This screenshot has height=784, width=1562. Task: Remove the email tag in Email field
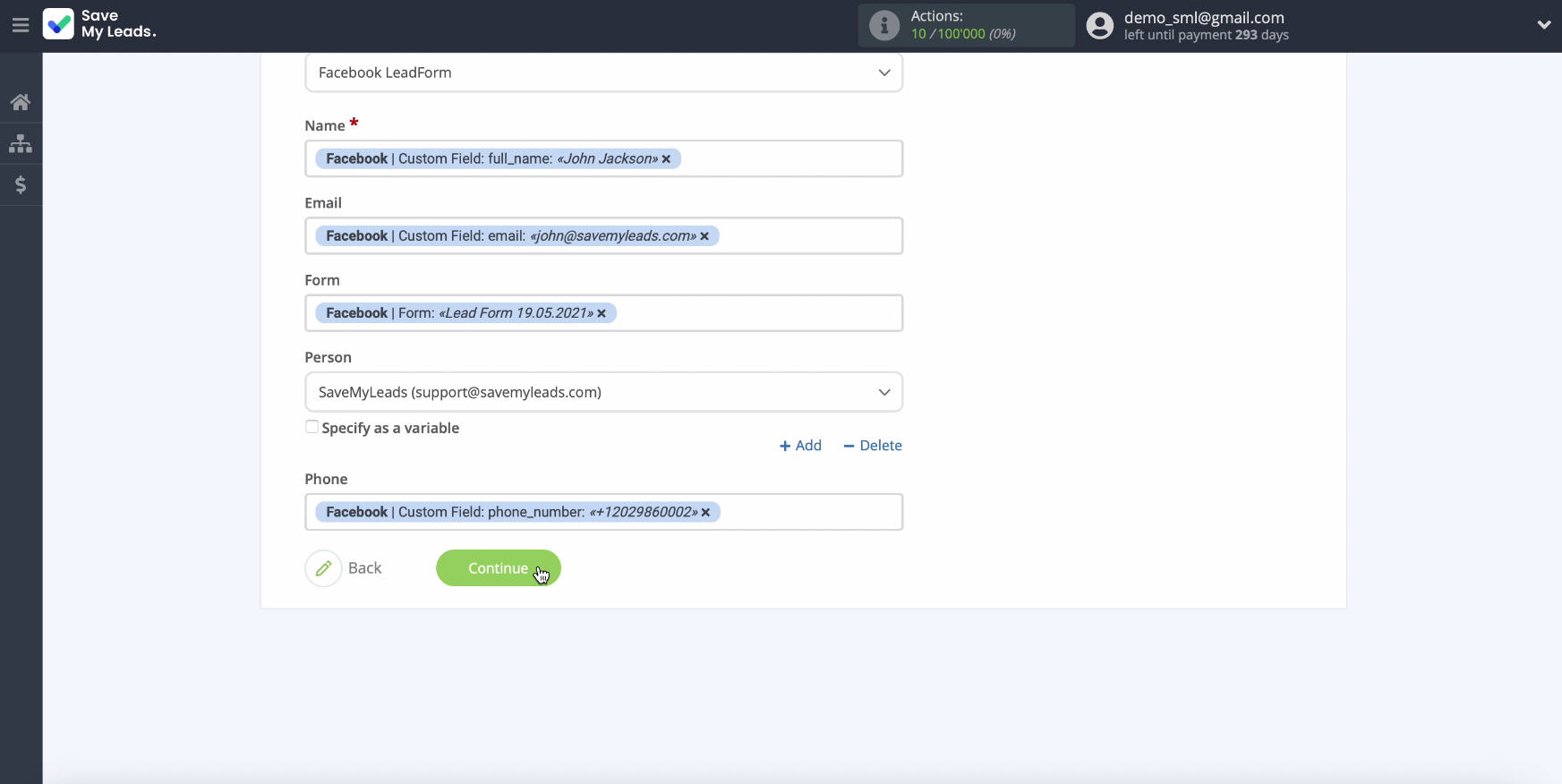(x=704, y=236)
